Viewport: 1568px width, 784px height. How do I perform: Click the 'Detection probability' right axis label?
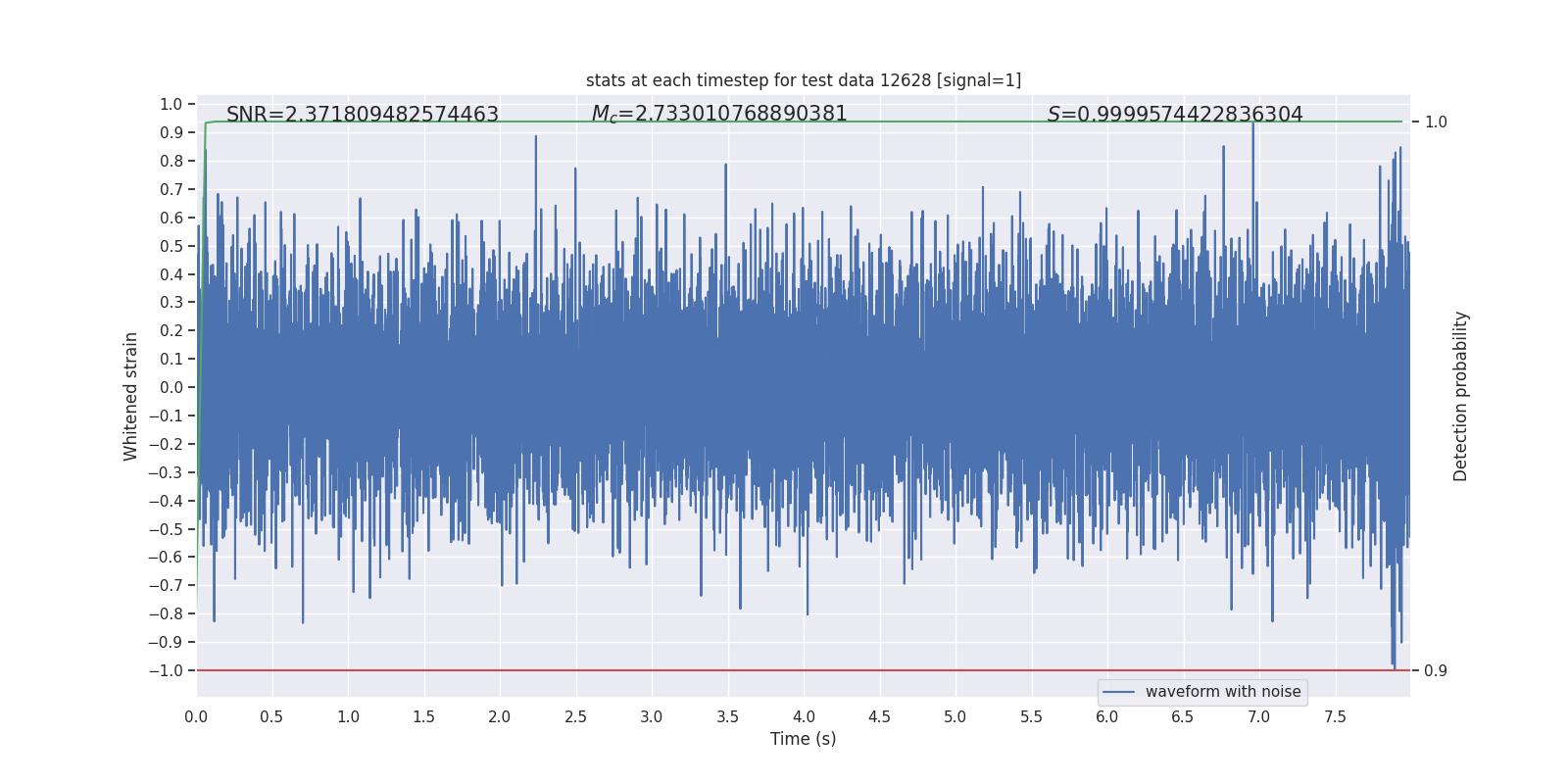[x=1461, y=396]
